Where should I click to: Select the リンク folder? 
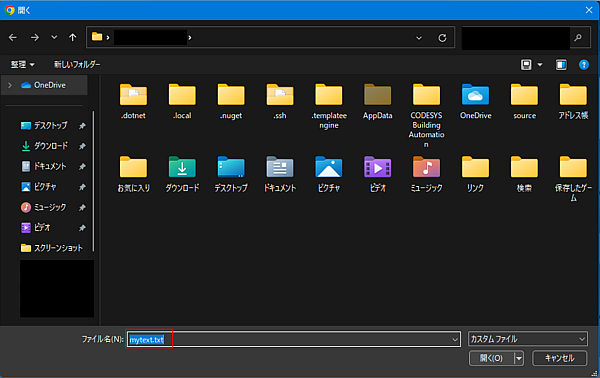click(475, 174)
